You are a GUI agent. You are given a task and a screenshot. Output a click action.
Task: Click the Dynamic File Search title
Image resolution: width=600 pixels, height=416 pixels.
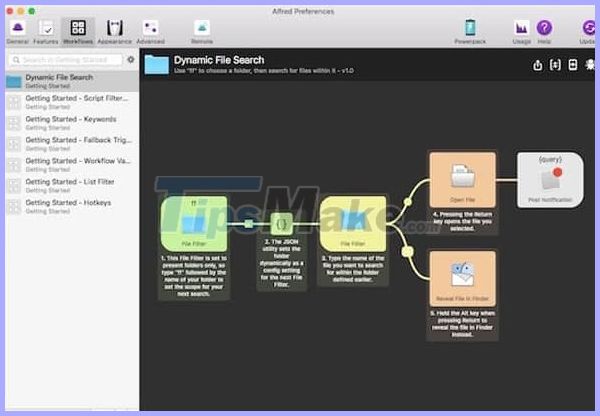[219, 60]
